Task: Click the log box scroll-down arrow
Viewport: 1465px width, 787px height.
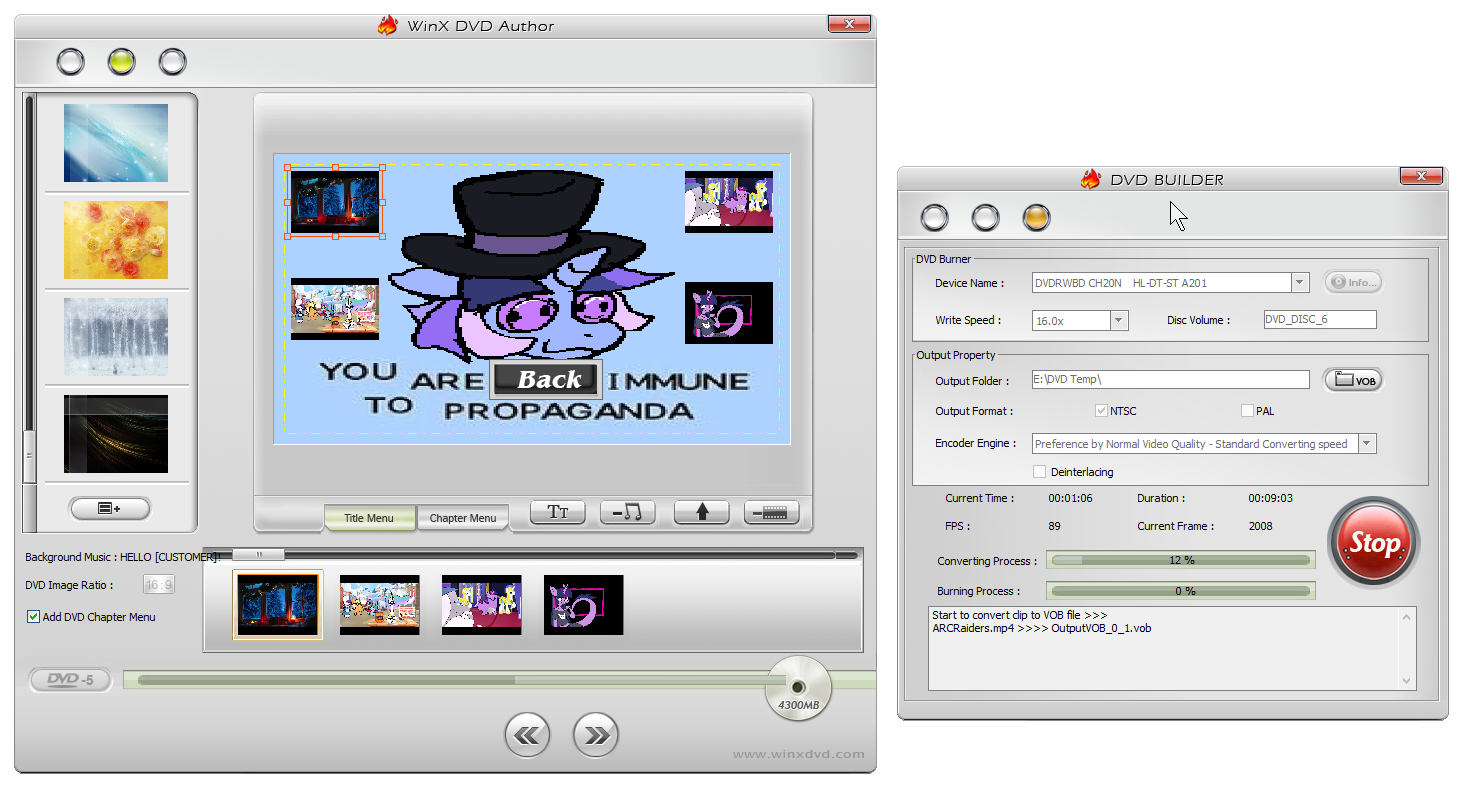Action: 1407,680
